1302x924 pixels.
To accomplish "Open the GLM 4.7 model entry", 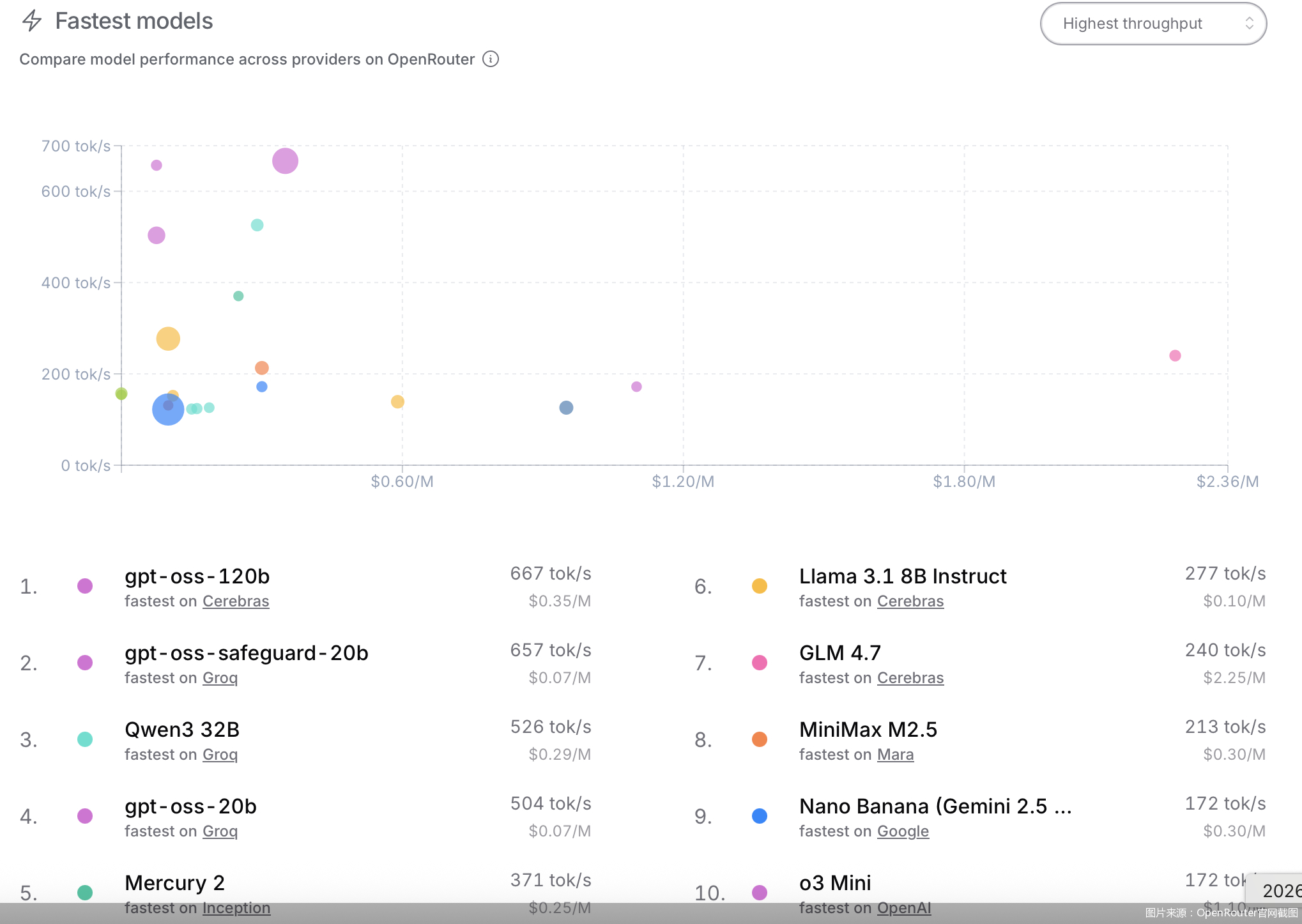I will (x=840, y=653).
